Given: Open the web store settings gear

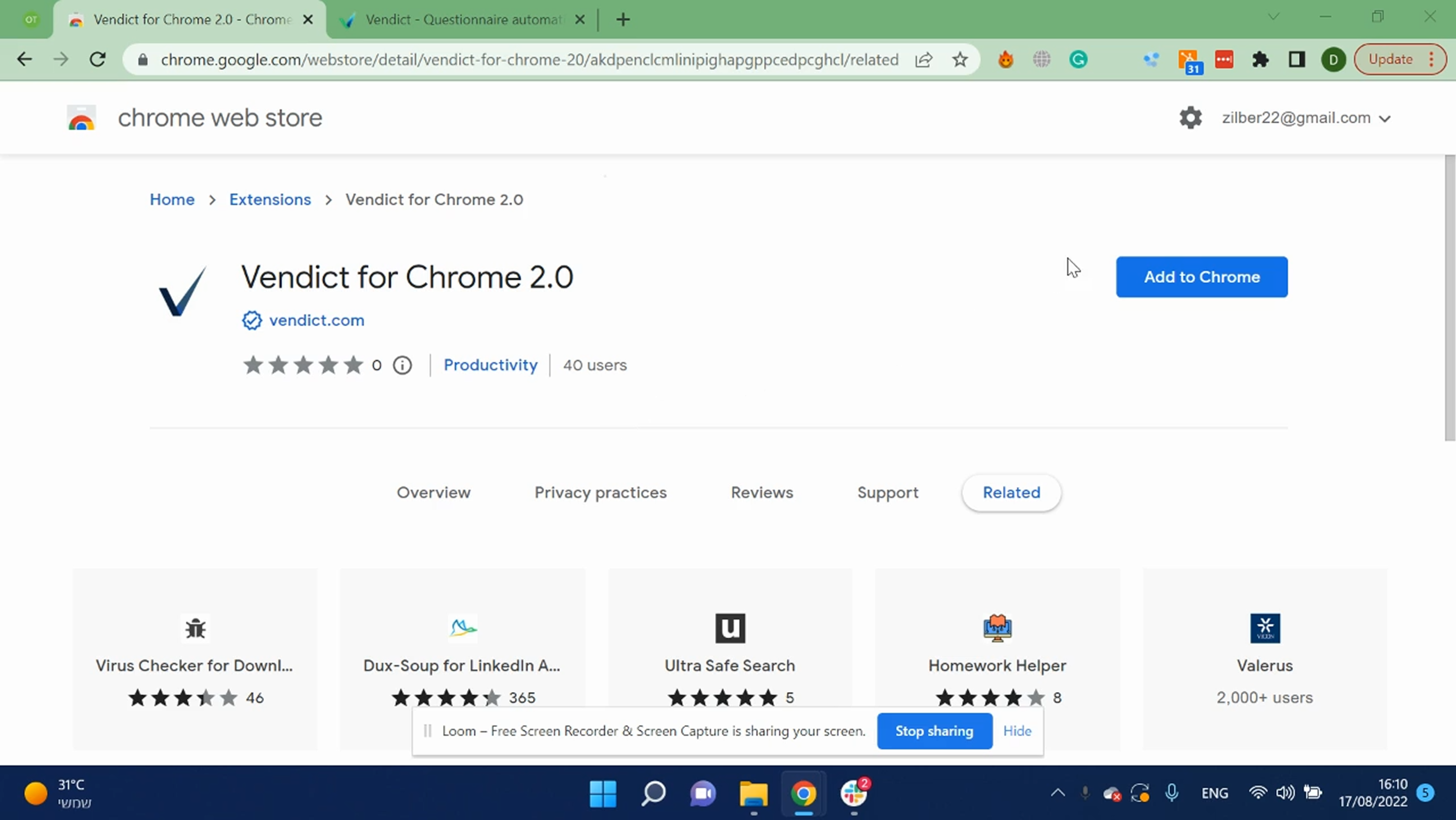Looking at the screenshot, I should coord(1191,118).
